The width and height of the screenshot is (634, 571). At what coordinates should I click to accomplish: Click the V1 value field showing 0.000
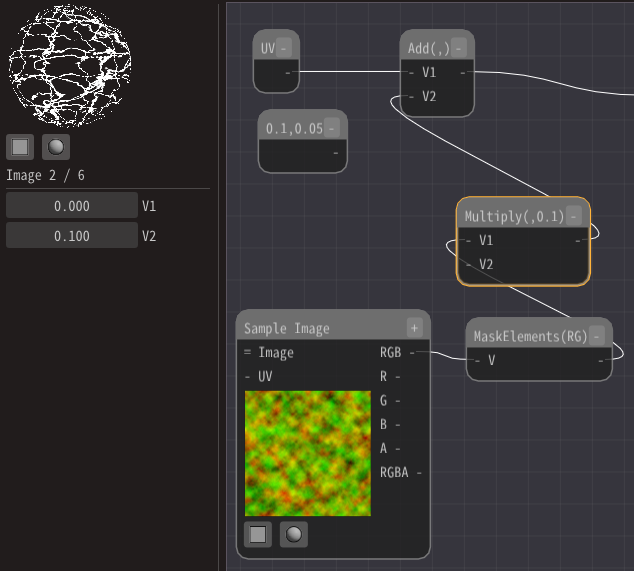click(x=72, y=206)
